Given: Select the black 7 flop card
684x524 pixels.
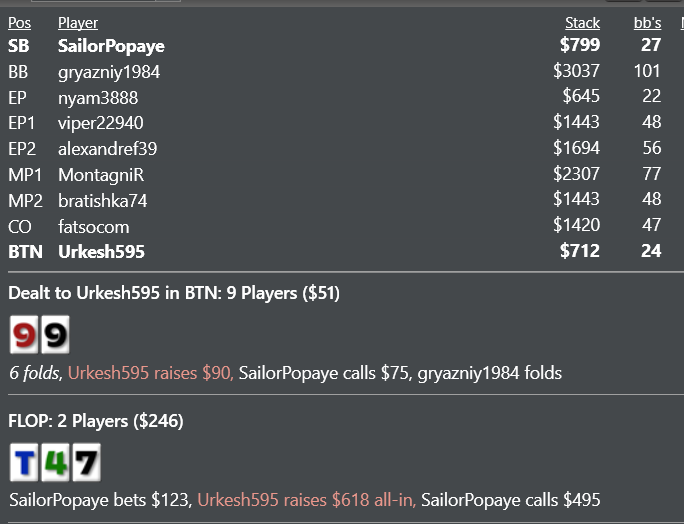Looking at the screenshot, I should pyautogui.click(x=87, y=462).
